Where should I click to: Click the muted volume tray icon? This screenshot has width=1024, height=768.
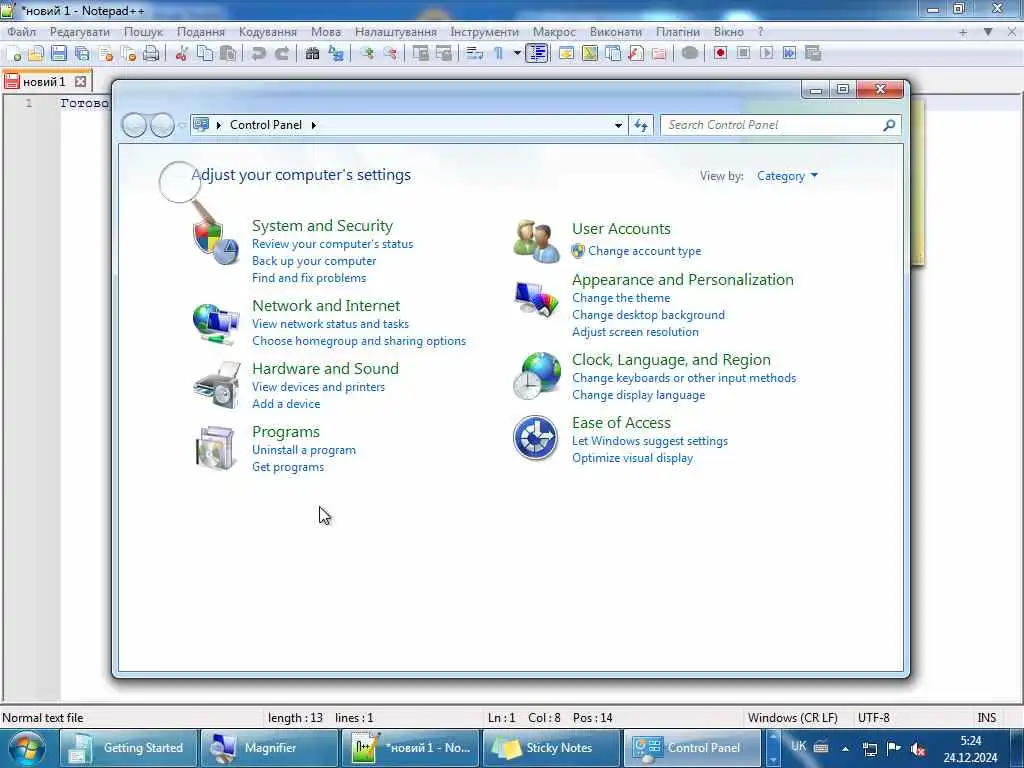(x=918, y=748)
